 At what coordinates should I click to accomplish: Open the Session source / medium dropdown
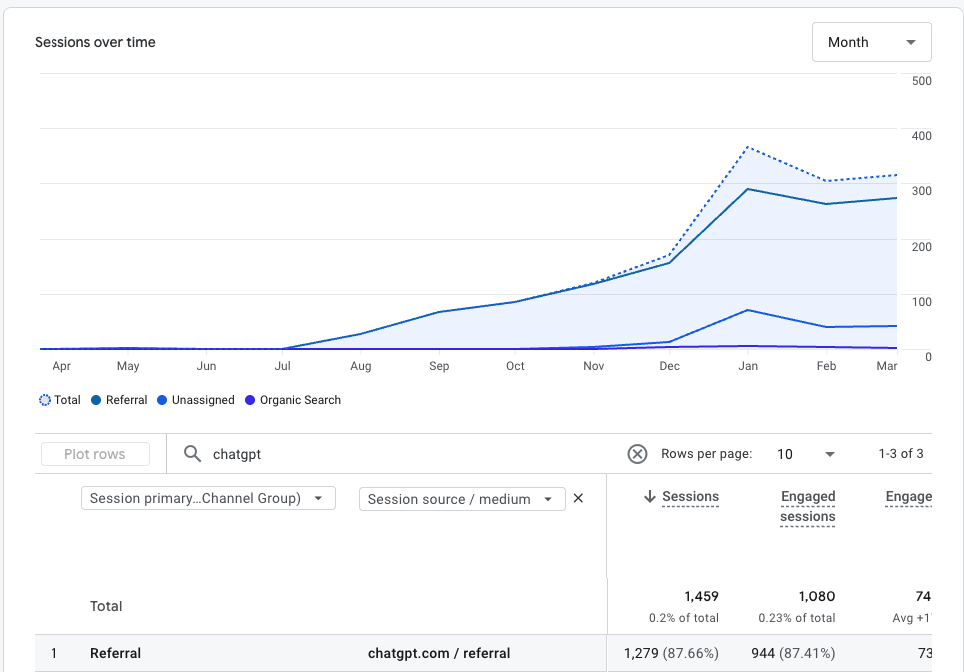[x=460, y=498]
